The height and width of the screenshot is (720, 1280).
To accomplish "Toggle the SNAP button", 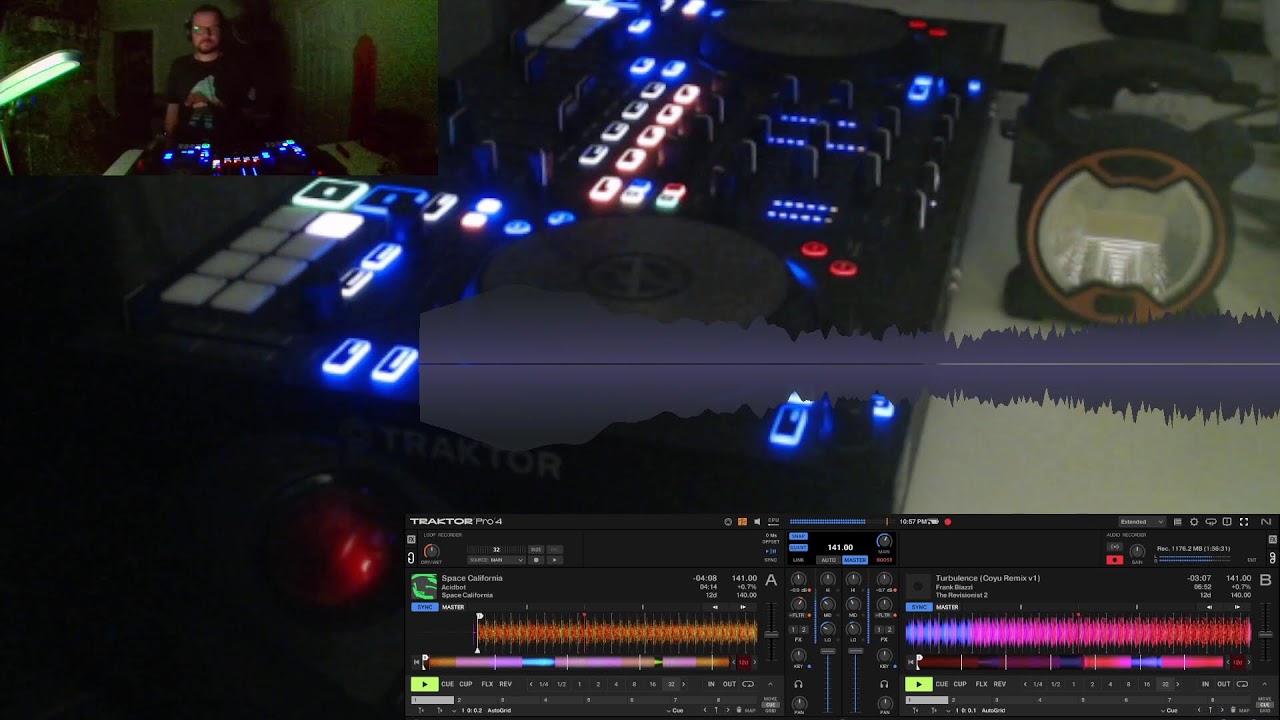I will (798, 536).
